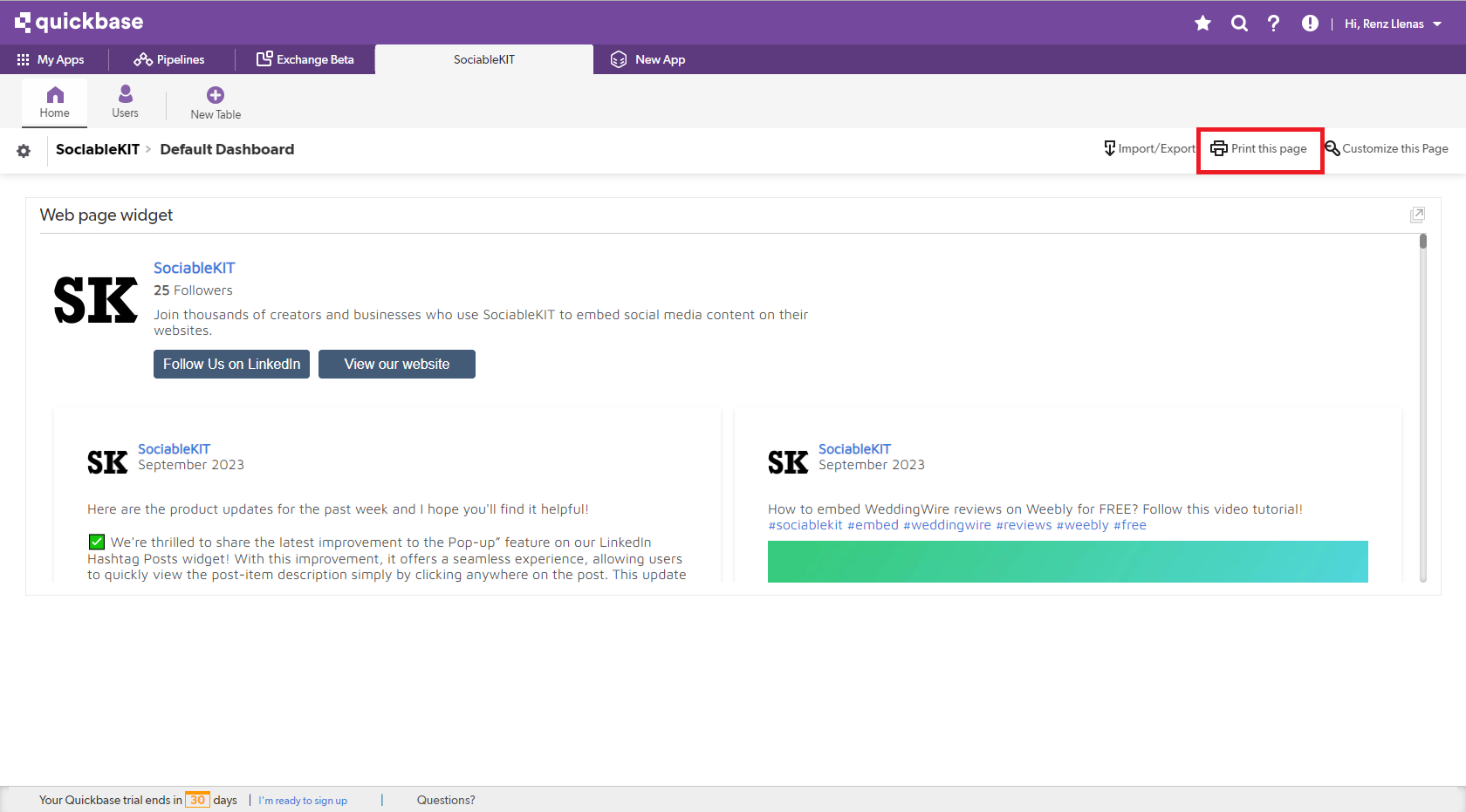The height and width of the screenshot is (812, 1466).
Task: Click the Home table icon
Action: point(54,102)
